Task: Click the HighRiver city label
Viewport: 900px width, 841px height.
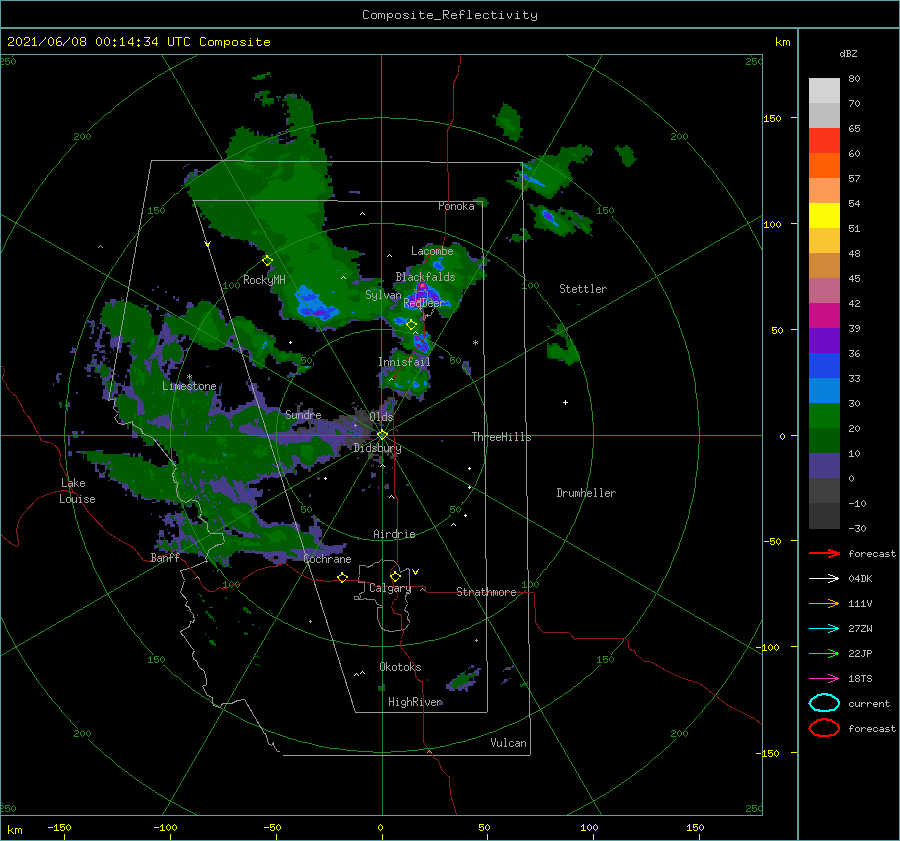Action: 415,702
